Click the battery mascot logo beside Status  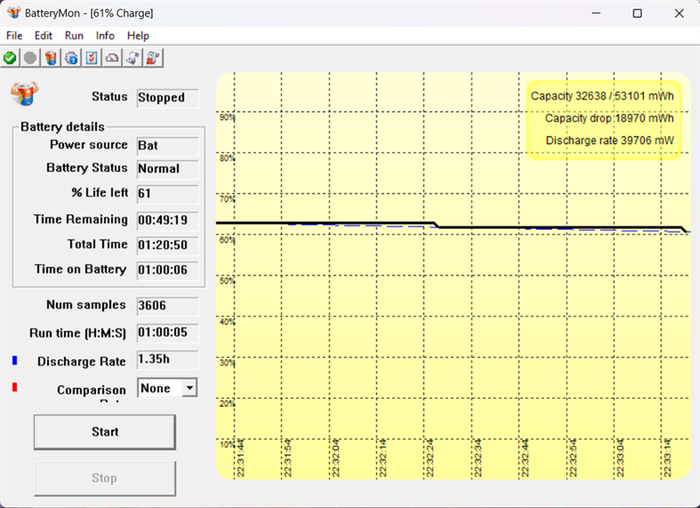pos(25,94)
